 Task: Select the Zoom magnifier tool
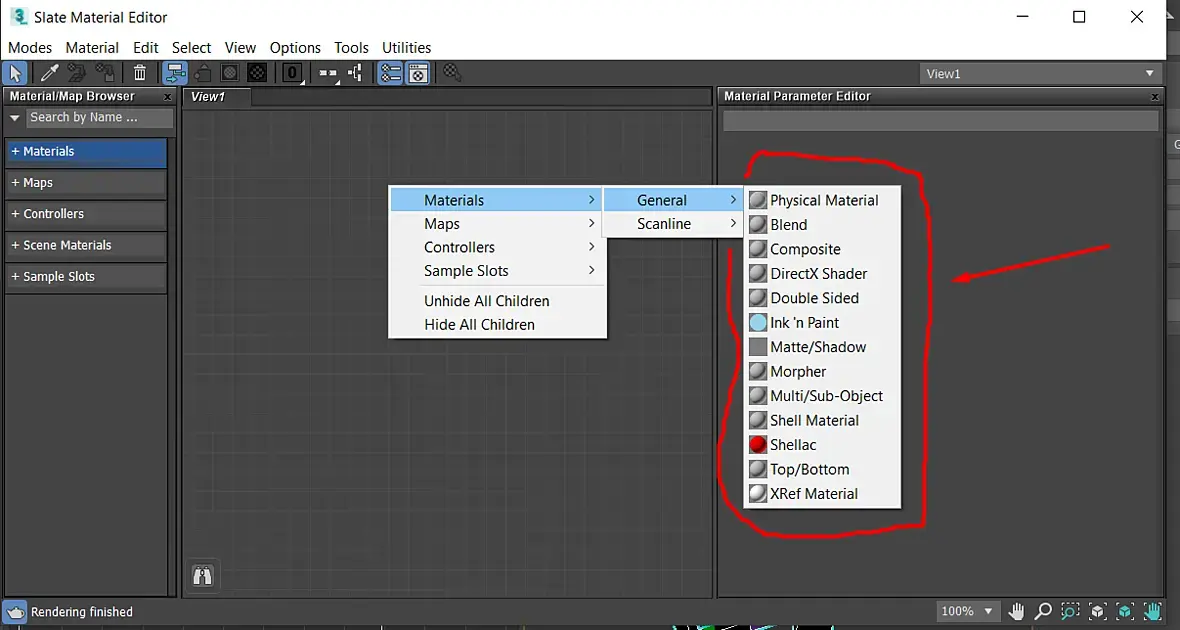[x=1043, y=611]
